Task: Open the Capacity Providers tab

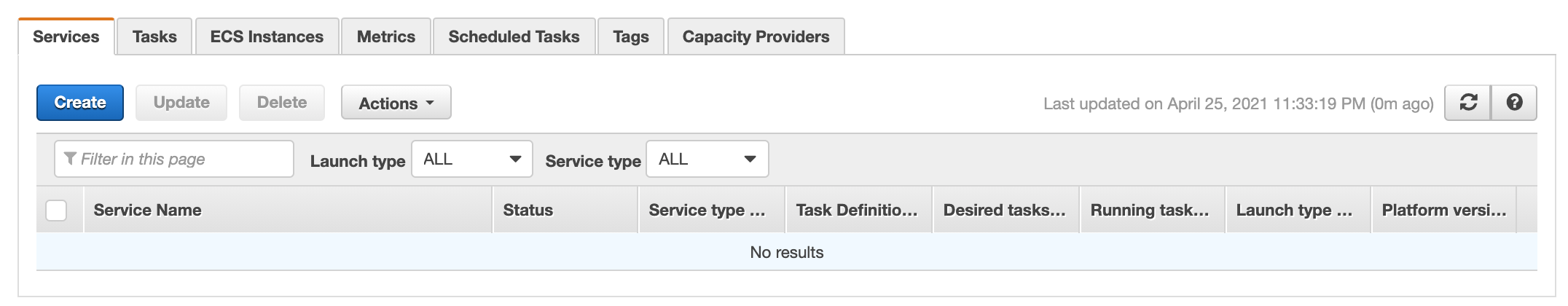Action: coord(756,36)
